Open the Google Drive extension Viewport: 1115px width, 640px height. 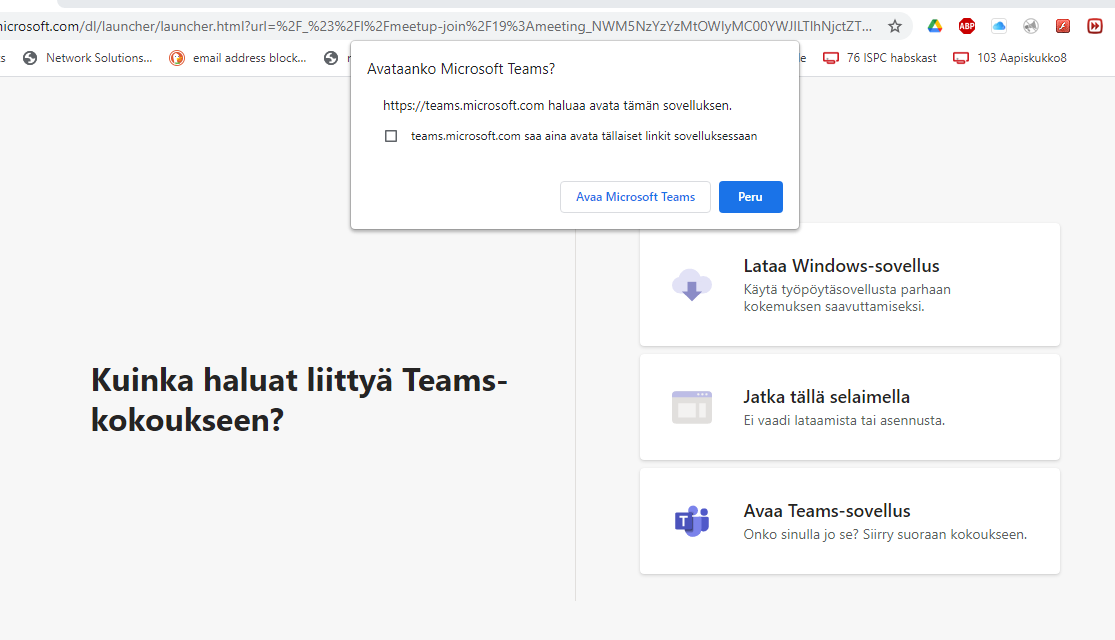click(935, 26)
